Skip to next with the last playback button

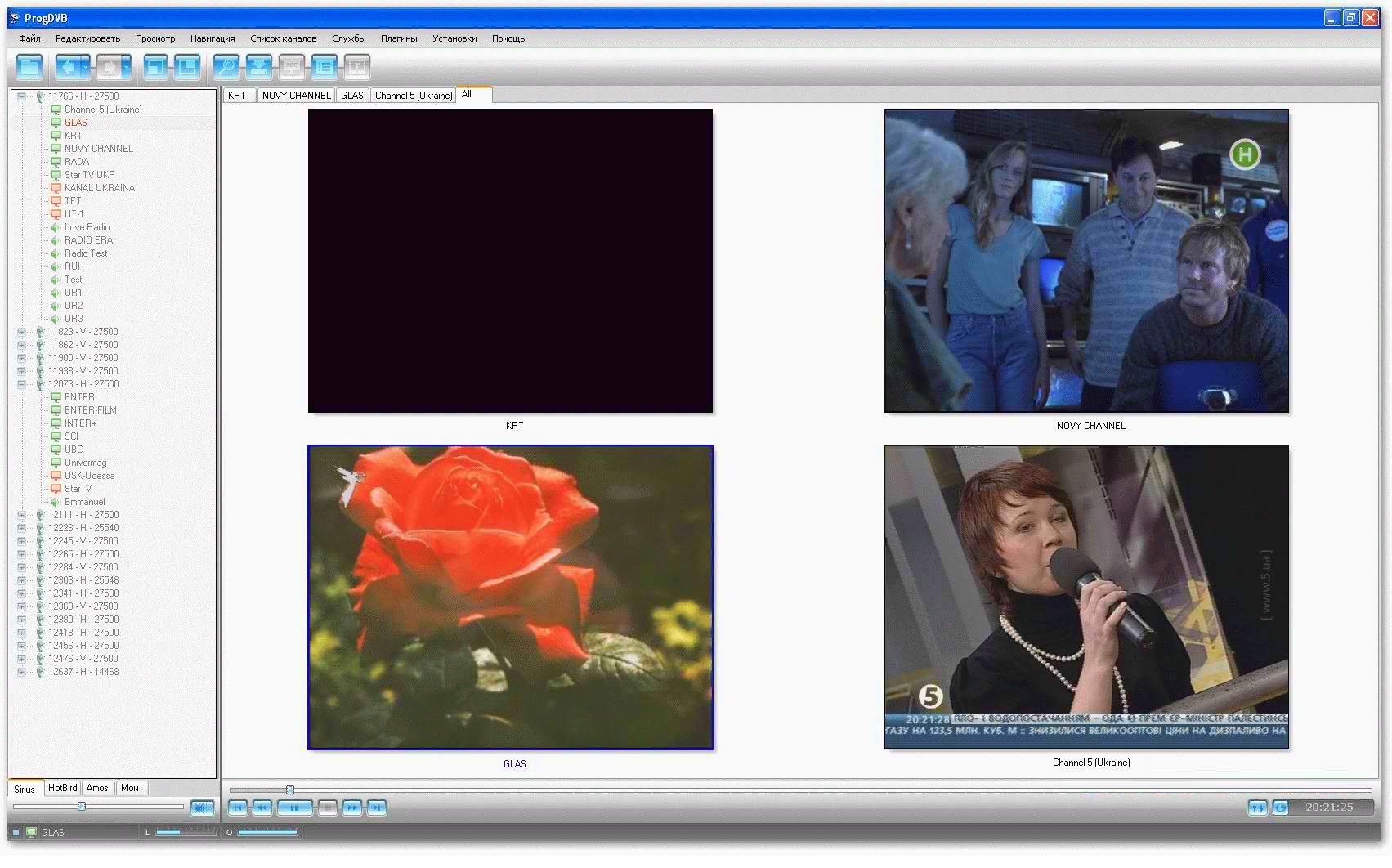pyautogui.click(x=376, y=808)
